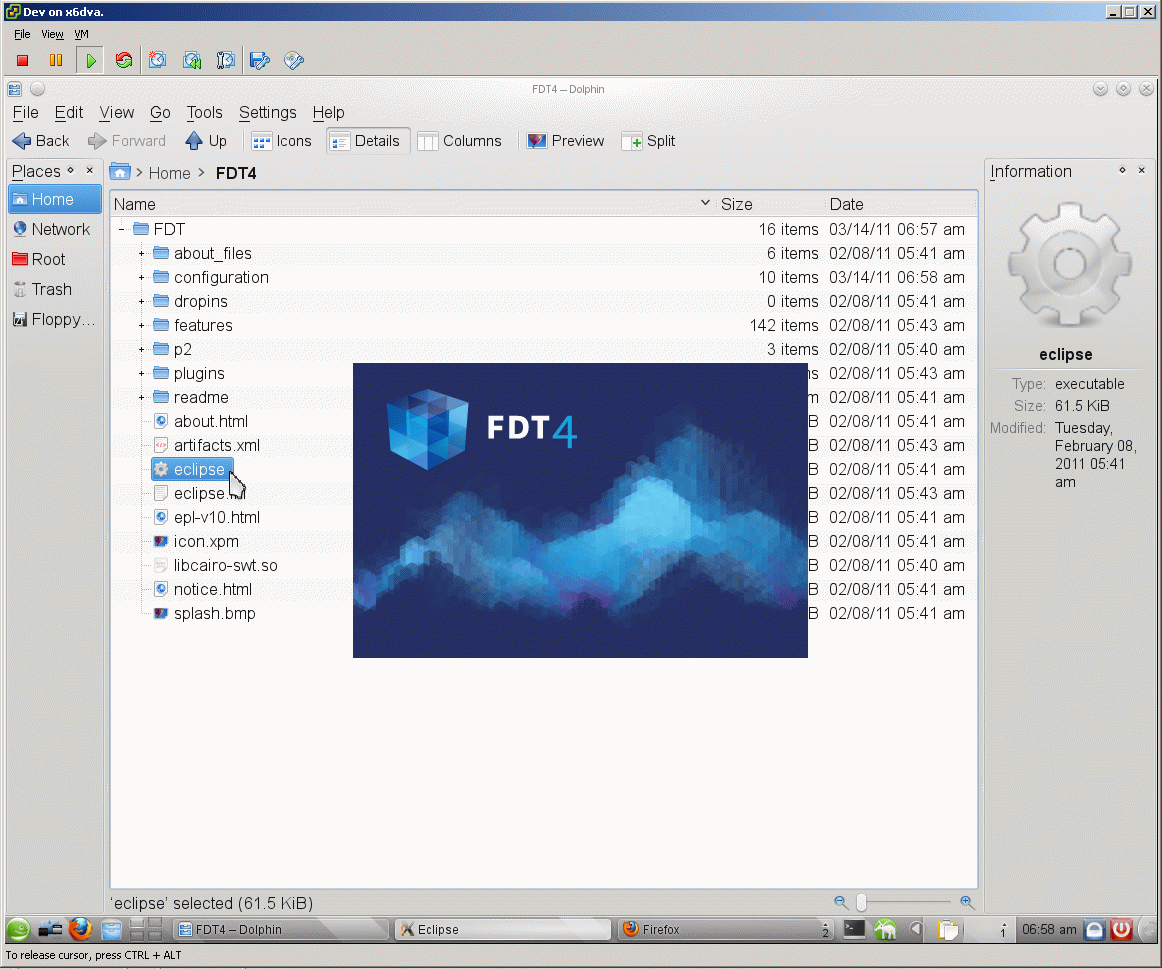Open the View menu in the VMware console bar
Viewport: 1162px width, 969px height.
pyautogui.click(x=52, y=34)
